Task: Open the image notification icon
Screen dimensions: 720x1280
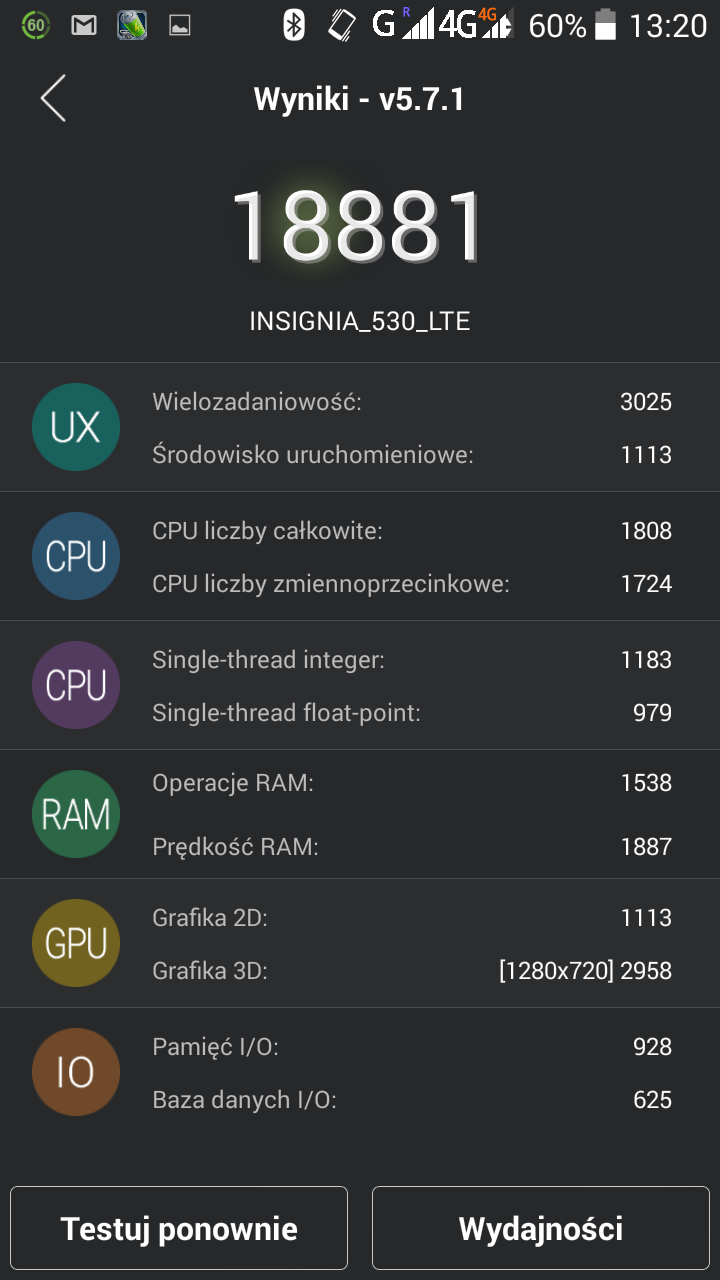Action: pyautogui.click(x=180, y=26)
